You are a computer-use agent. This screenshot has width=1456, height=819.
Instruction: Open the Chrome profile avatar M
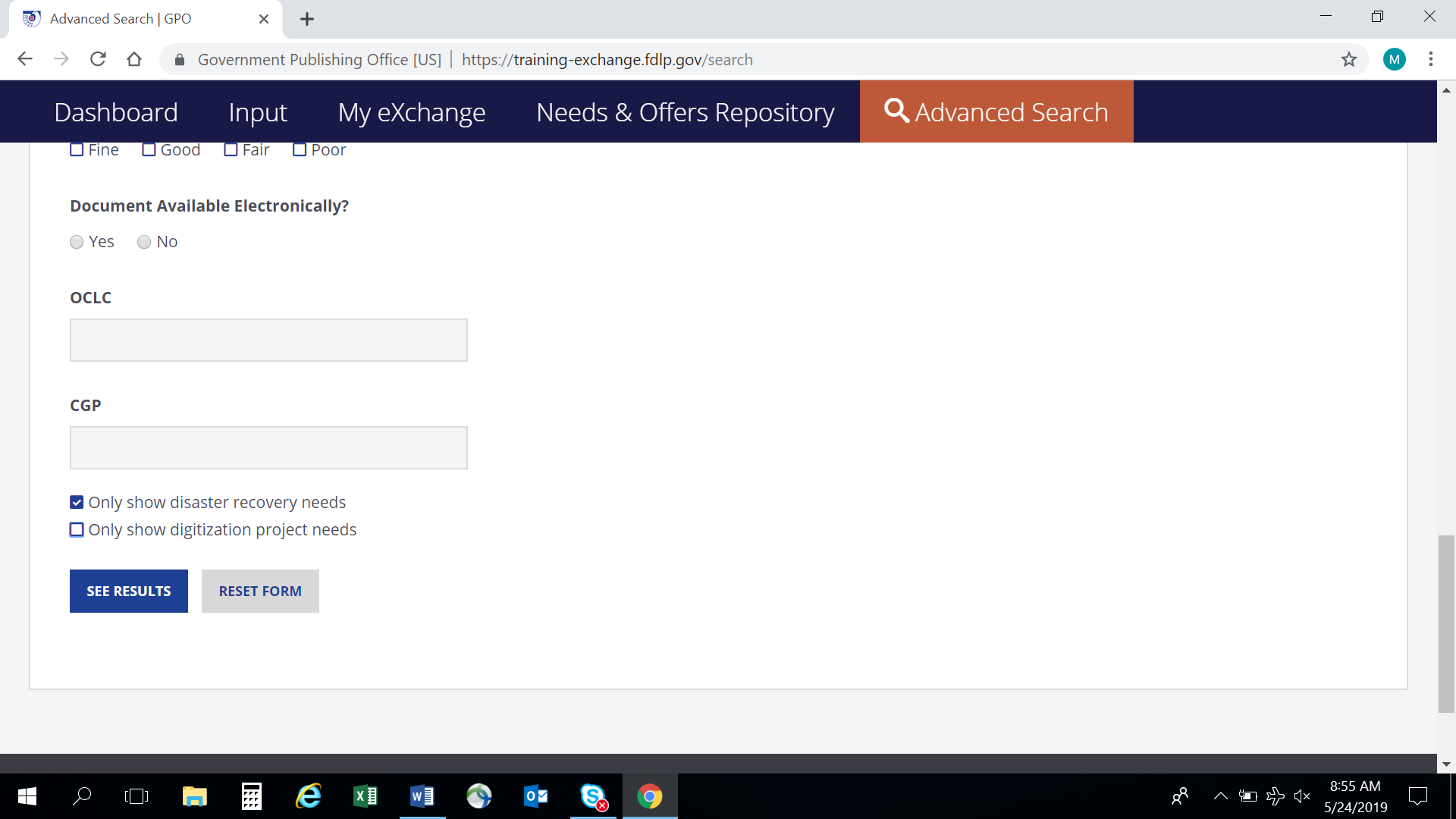(x=1394, y=59)
